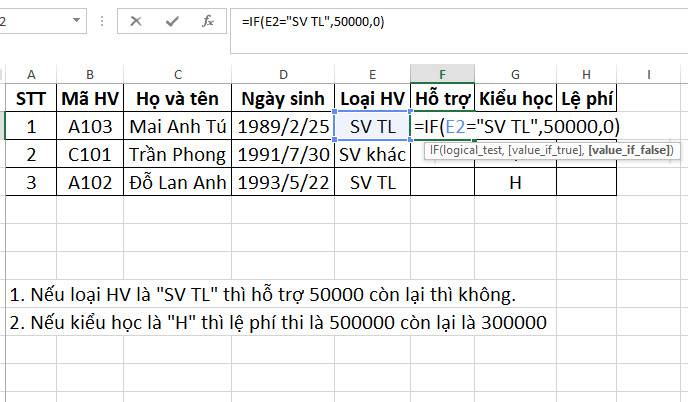Select the date cell '1993/5/22'
Viewport: 688px width, 402px height.
283,182
